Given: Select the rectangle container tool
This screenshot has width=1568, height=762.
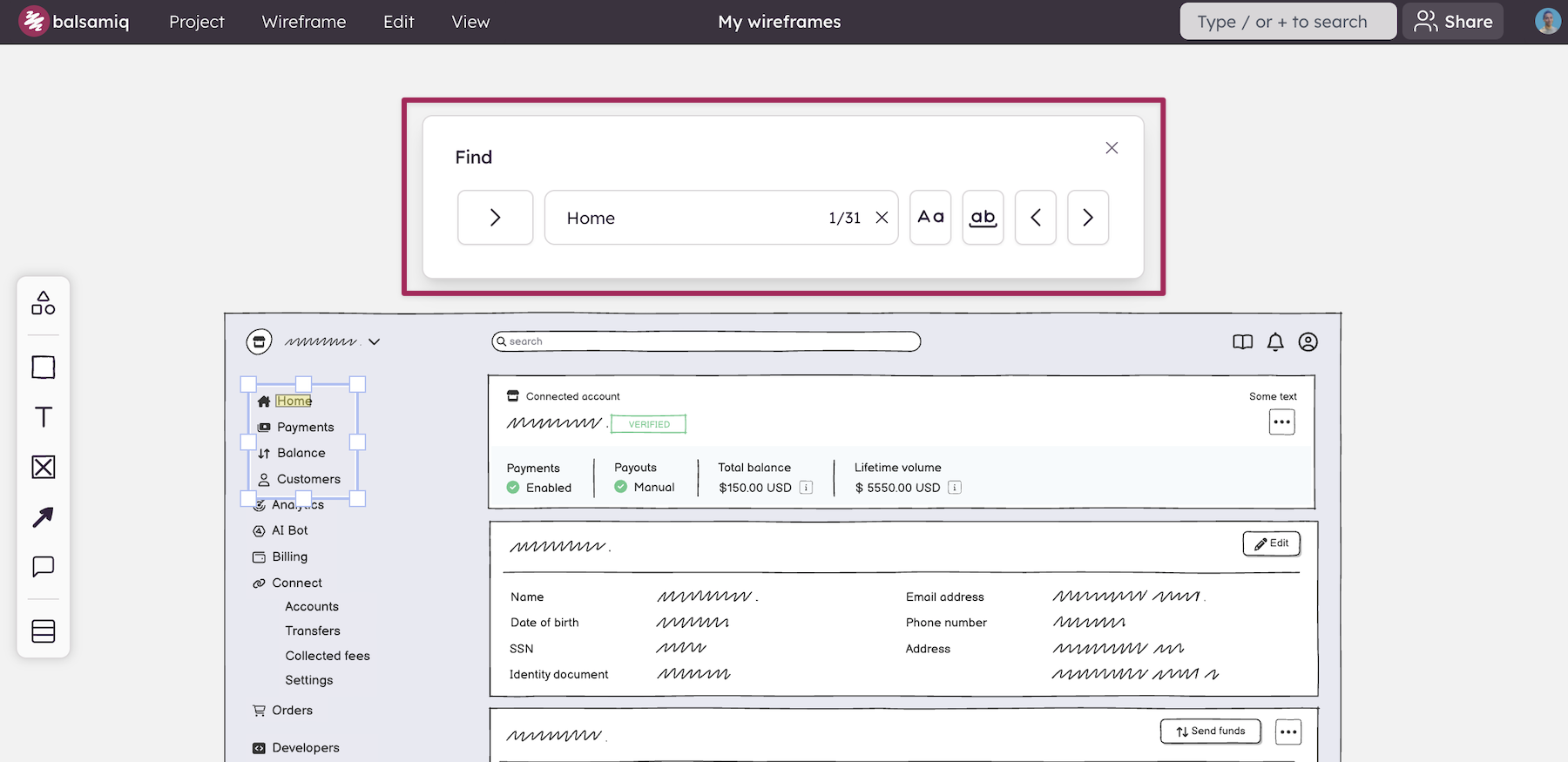Looking at the screenshot, I should tap(43, 368).
